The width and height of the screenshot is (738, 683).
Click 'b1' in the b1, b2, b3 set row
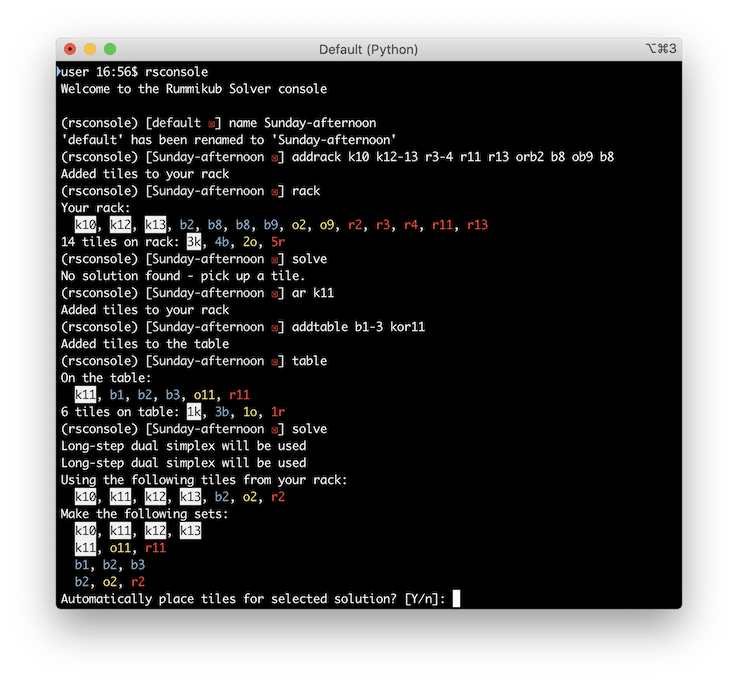point(82,564)
